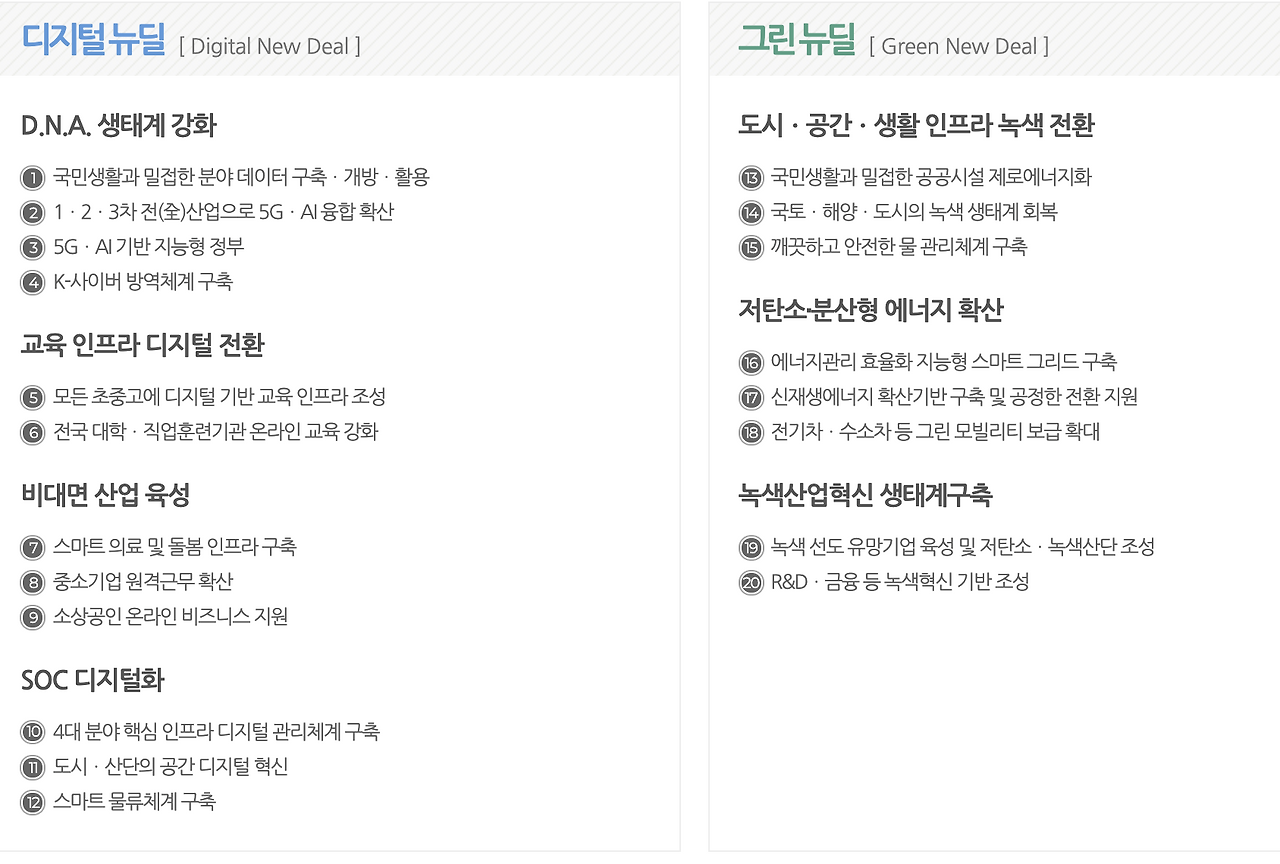Image resolution: width=1280 pixels, height=864 pixels.
Task: Click the number 13 circle icon
Action: point(751,179)
